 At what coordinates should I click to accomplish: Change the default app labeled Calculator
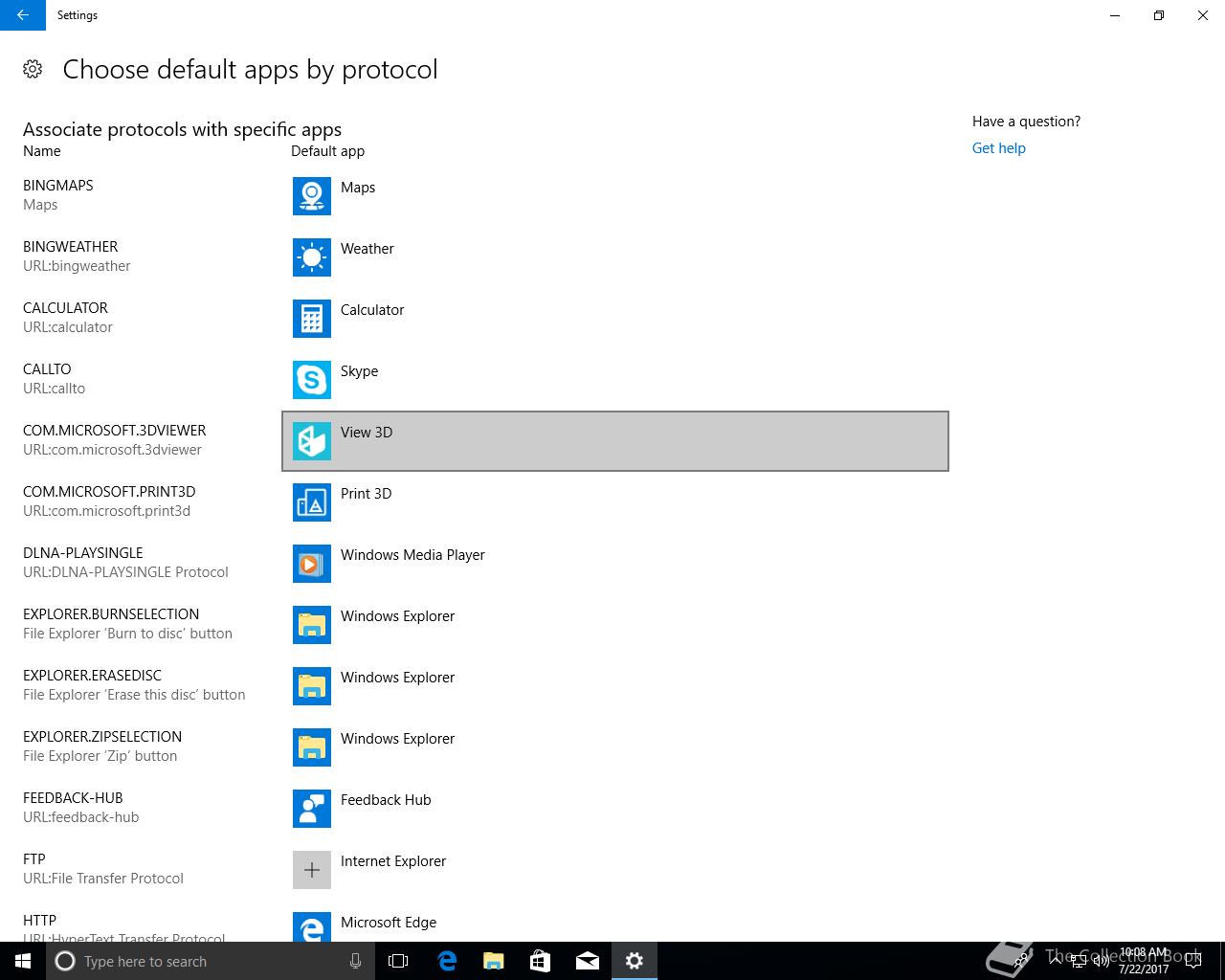coord(372,310)
